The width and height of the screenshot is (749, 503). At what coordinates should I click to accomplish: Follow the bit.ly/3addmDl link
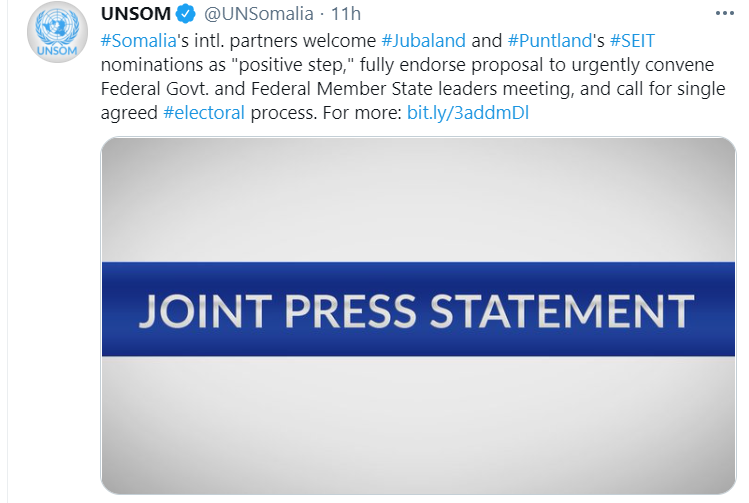pyautogui.click(x=467, y=112)
